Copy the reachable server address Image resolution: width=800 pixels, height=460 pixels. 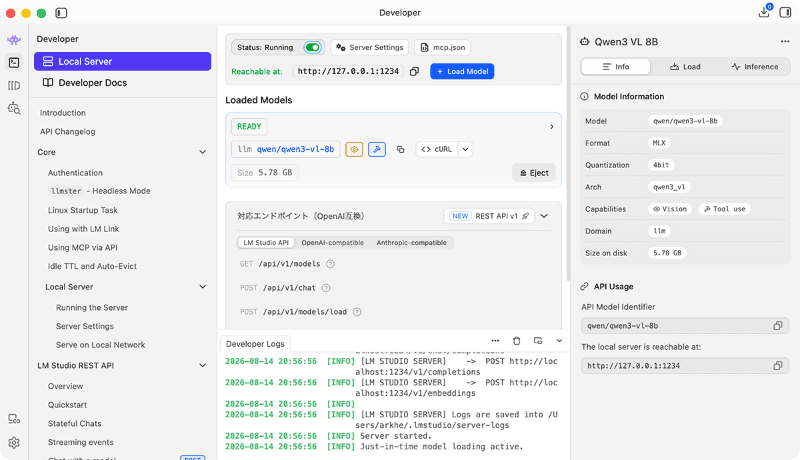coord(414,71)
